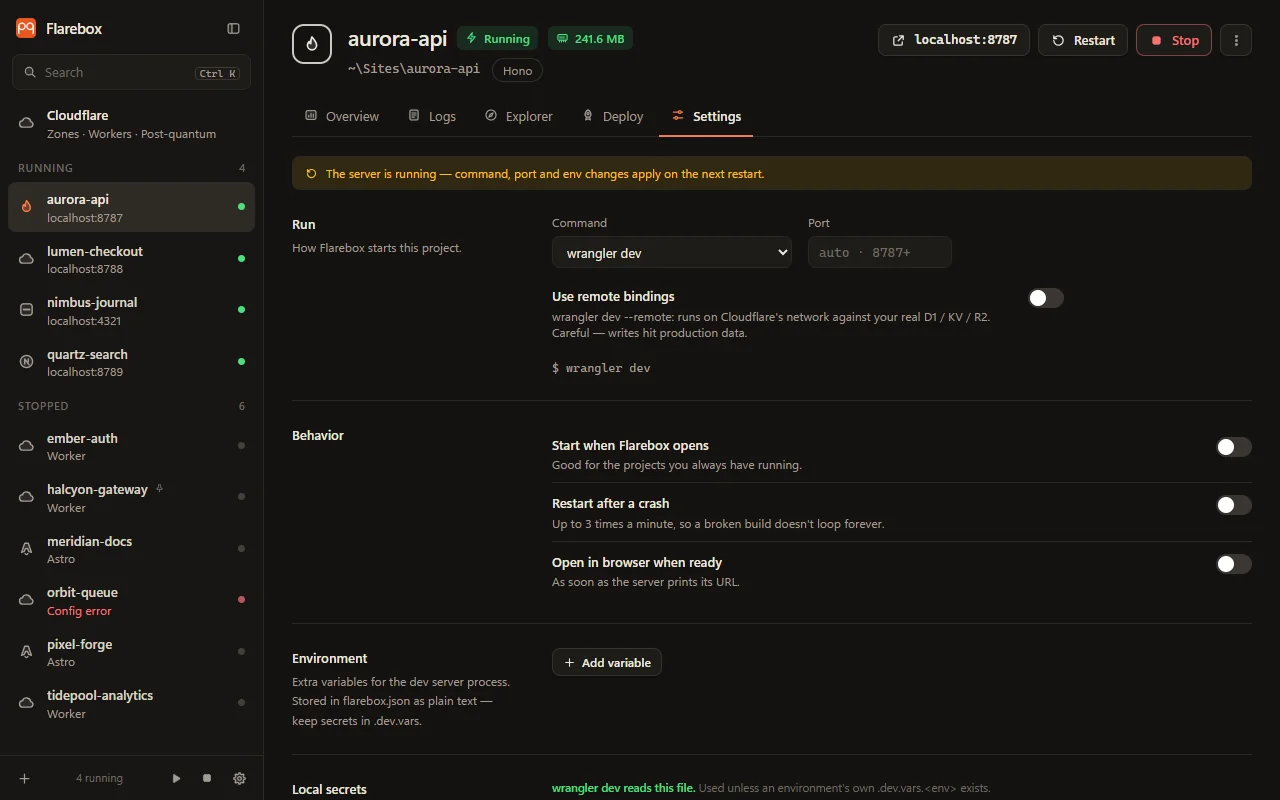Screen dimensions: 1280x800
Task: Click the Cloudflare cloud icon
Action: point(27,123)
